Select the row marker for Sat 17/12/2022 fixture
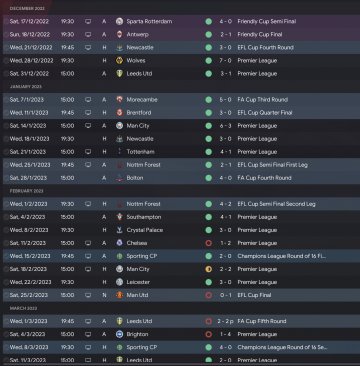 [6, 21]
